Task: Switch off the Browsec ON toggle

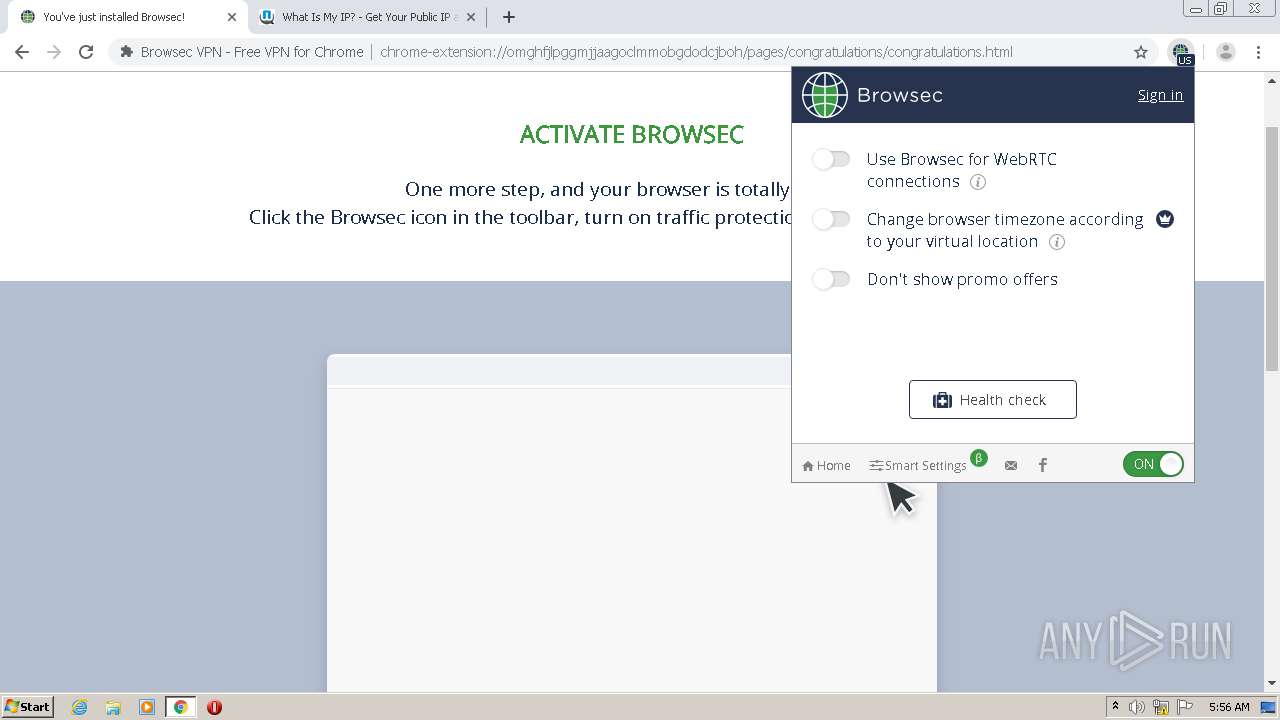Action: click(1153, 464)
